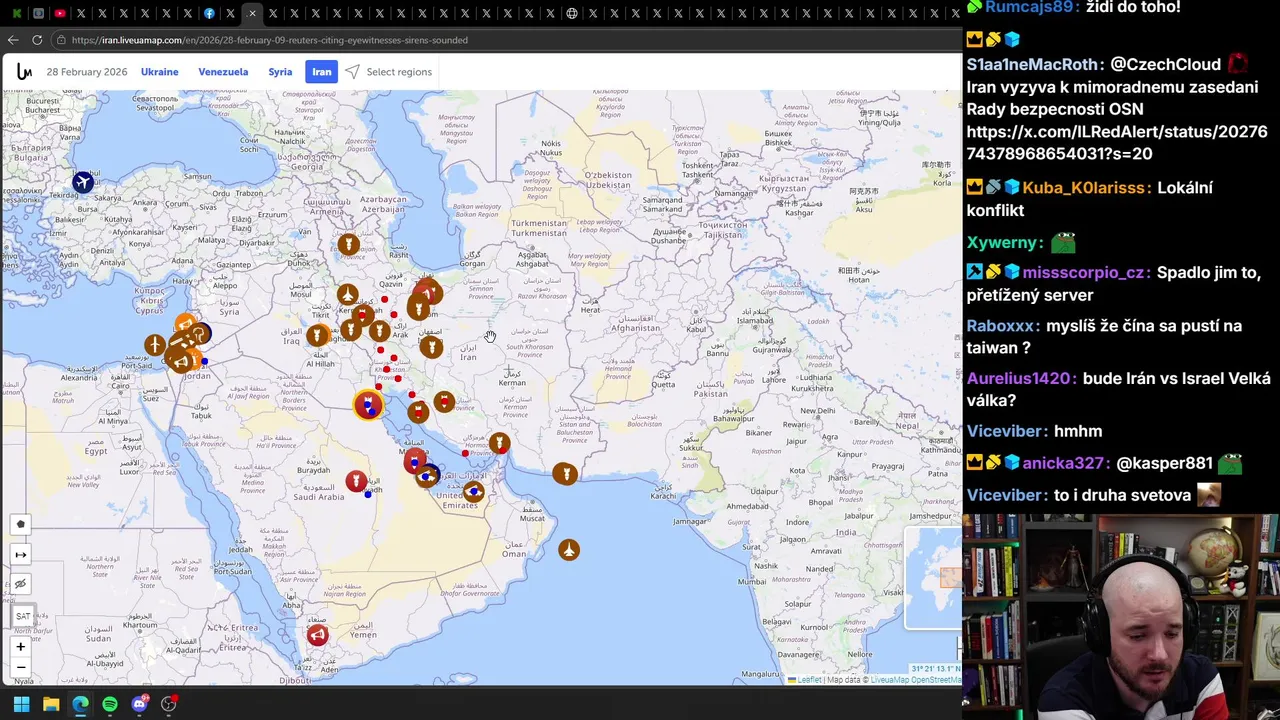The height and width of the screenshot is (720, 1280).
Task: Switch to the green K browser tab
Action: coord(16,13)
